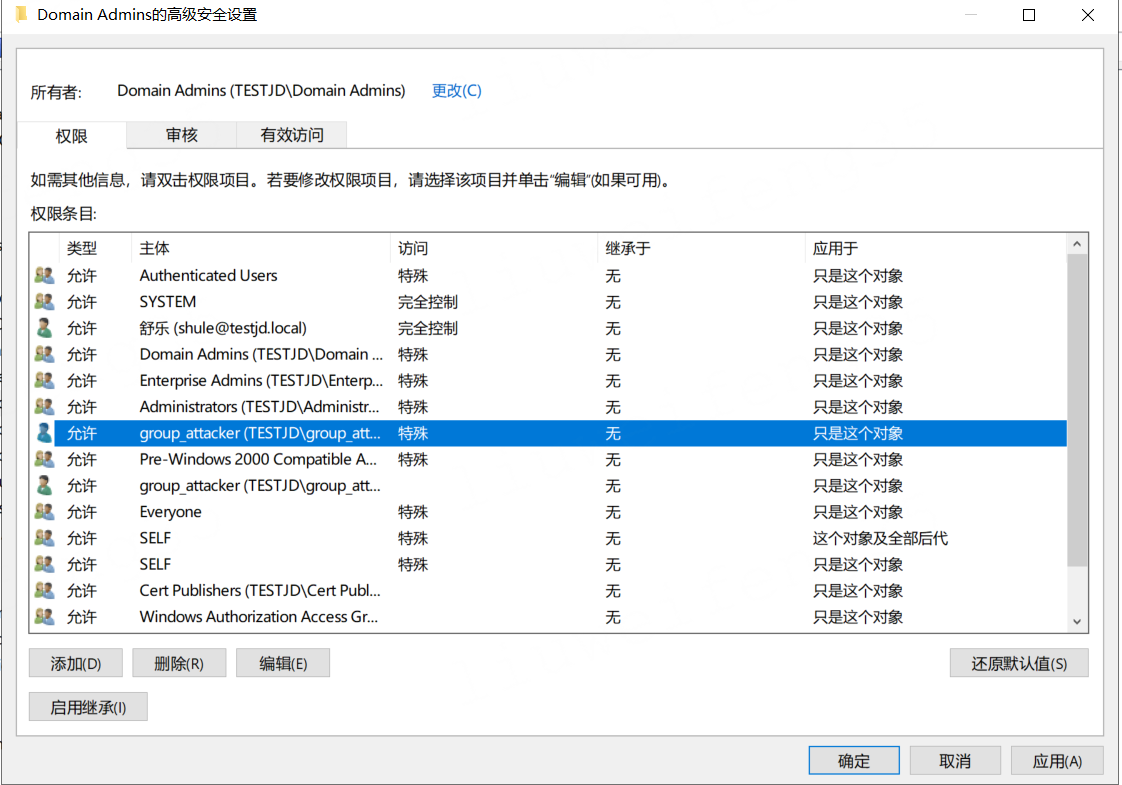Click the group icon in the Domain Admins row
1122x785 pixels.
click(x=44, y=354)
